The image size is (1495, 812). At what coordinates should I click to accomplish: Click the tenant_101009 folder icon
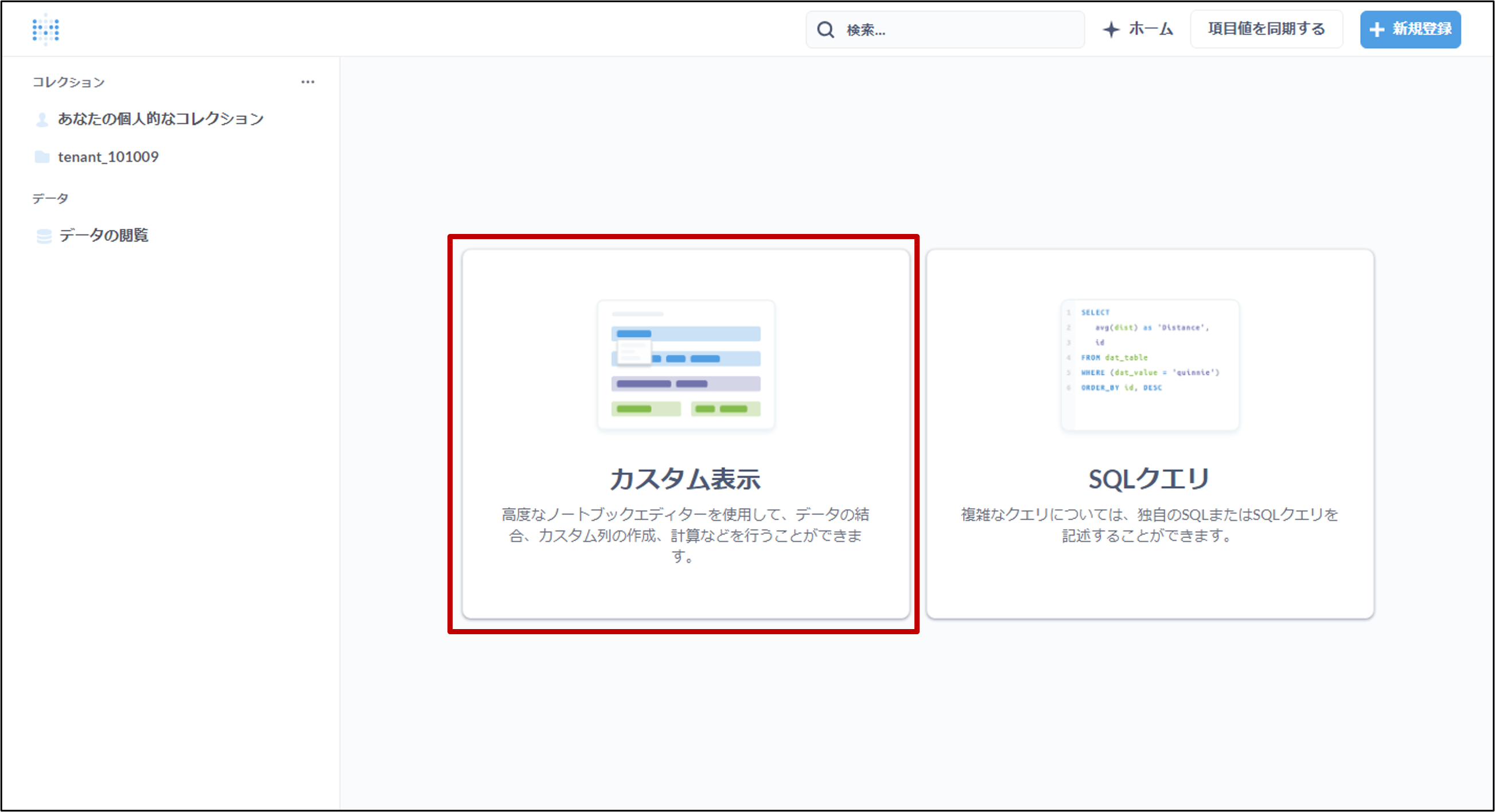42,157
